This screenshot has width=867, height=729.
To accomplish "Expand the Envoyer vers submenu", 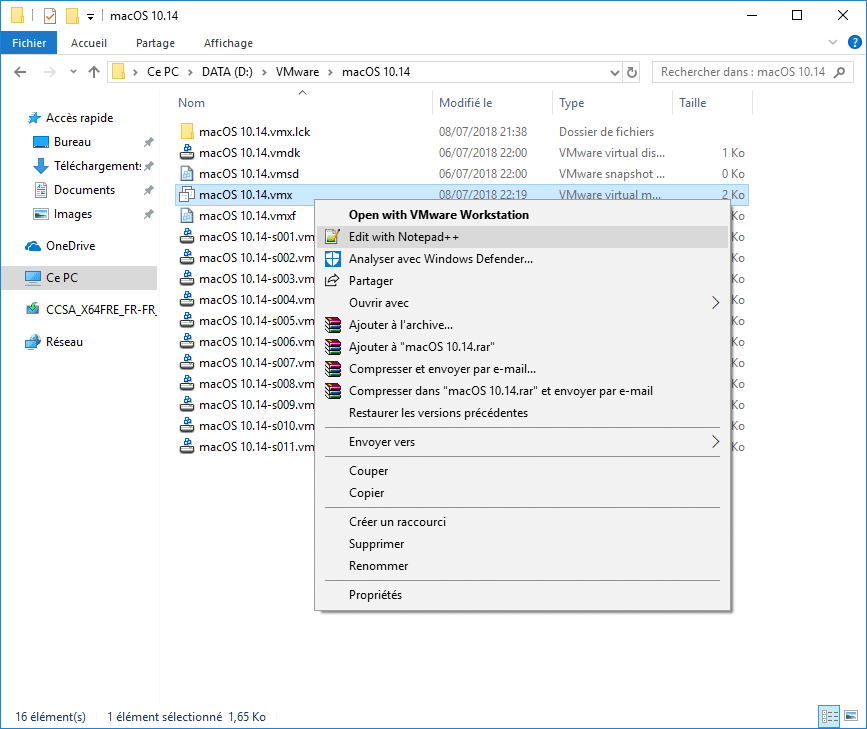I will pyautogui.click(x=523, y=442).
